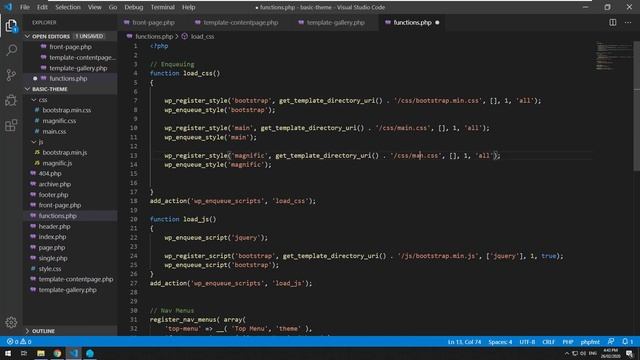Viewport: 640px width, 360px height.
Task: Open the Extensions view icon
Action: (x=11, y=125)
